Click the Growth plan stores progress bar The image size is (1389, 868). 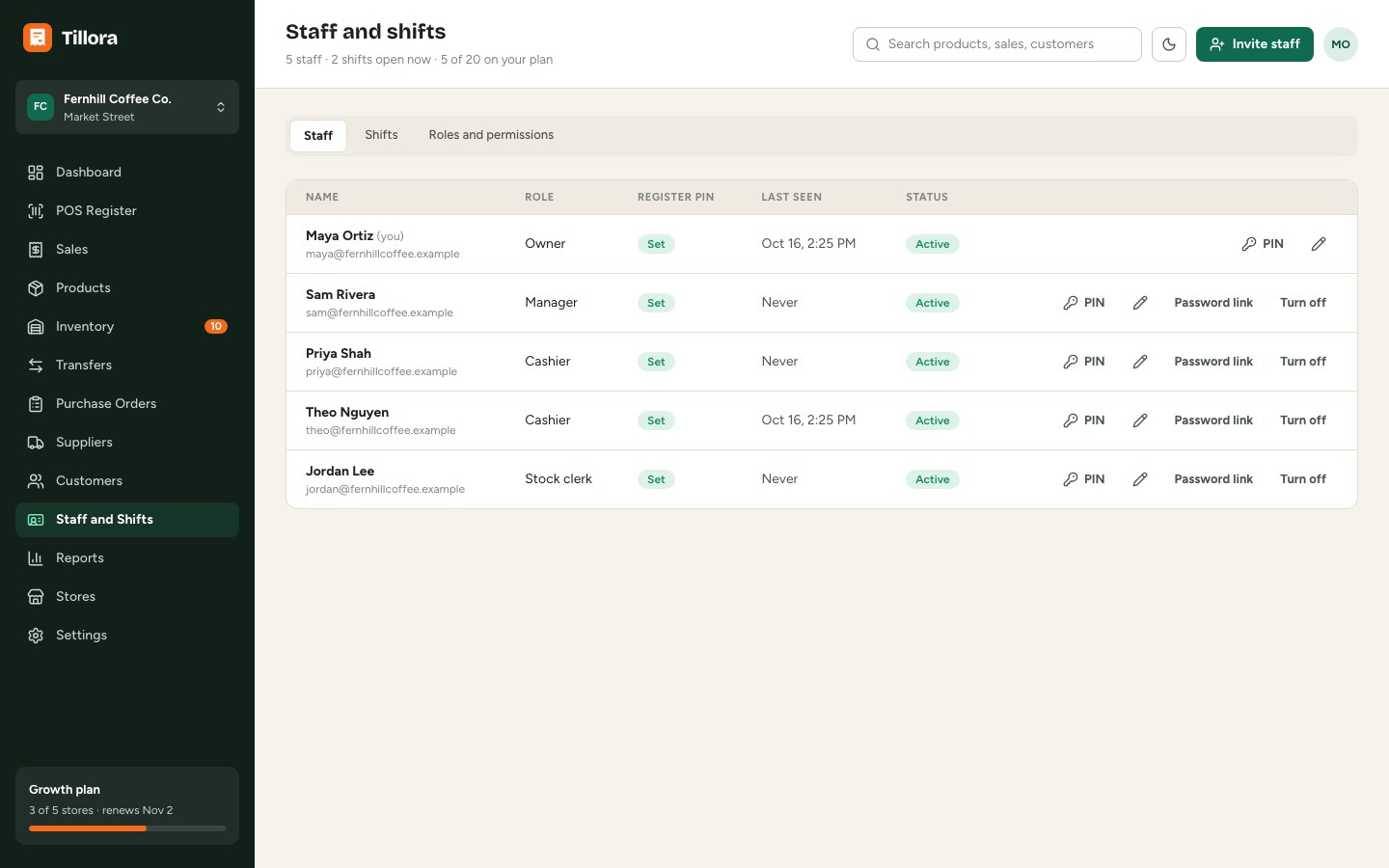click(x=127, y=828)
